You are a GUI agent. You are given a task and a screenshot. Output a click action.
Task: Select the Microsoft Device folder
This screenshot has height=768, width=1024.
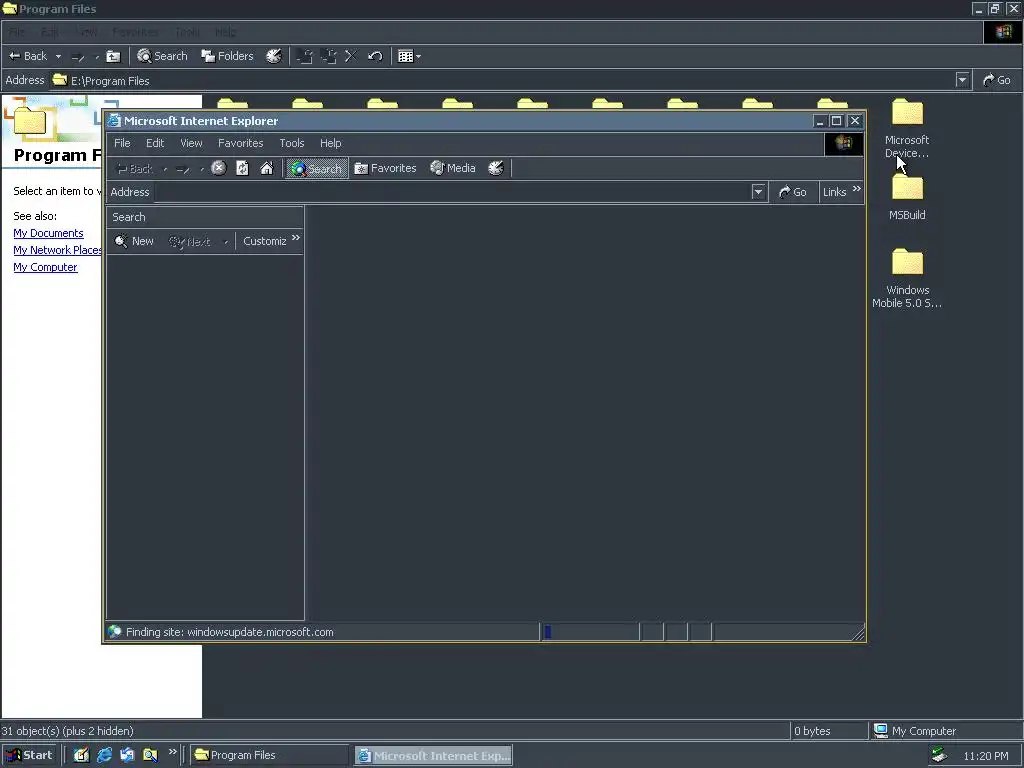coord(907,129)
